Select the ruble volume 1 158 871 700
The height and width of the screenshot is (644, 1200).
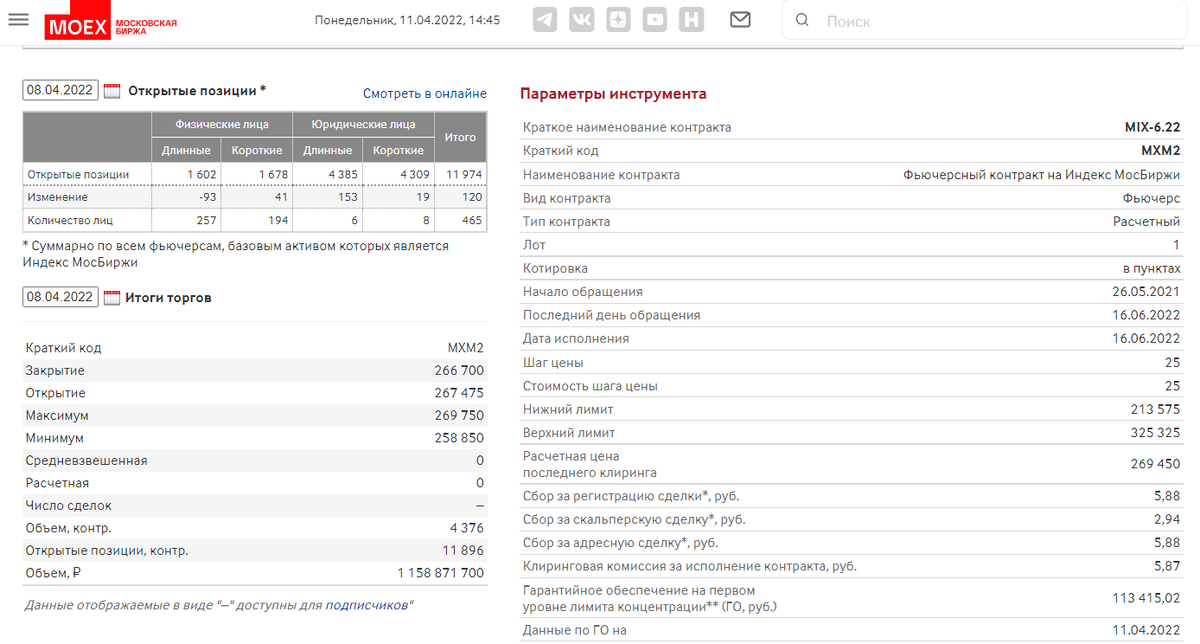[x=441, y=573]
